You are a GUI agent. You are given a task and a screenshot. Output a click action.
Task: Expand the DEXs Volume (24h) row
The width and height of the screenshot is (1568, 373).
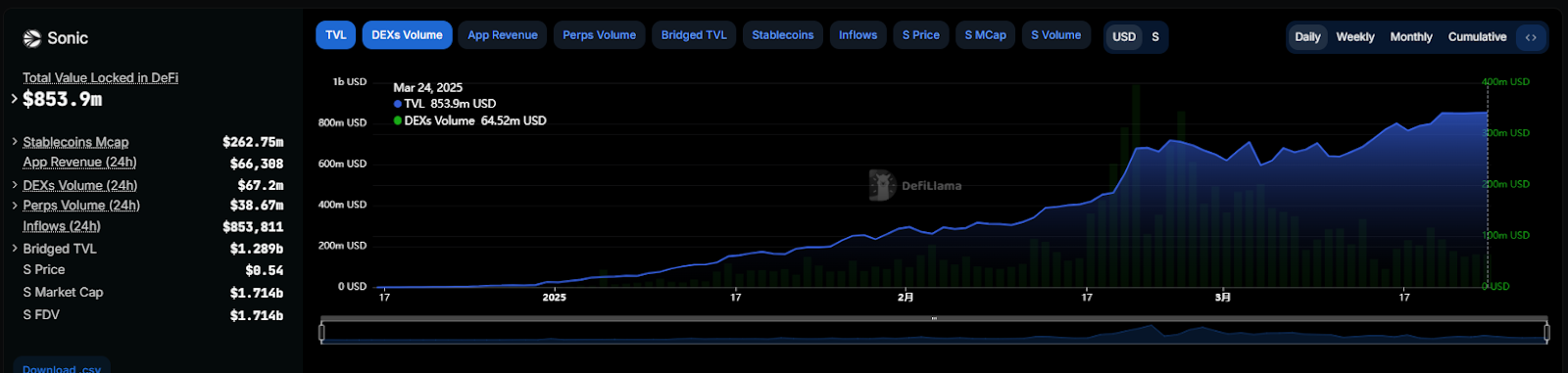(14, 185)
